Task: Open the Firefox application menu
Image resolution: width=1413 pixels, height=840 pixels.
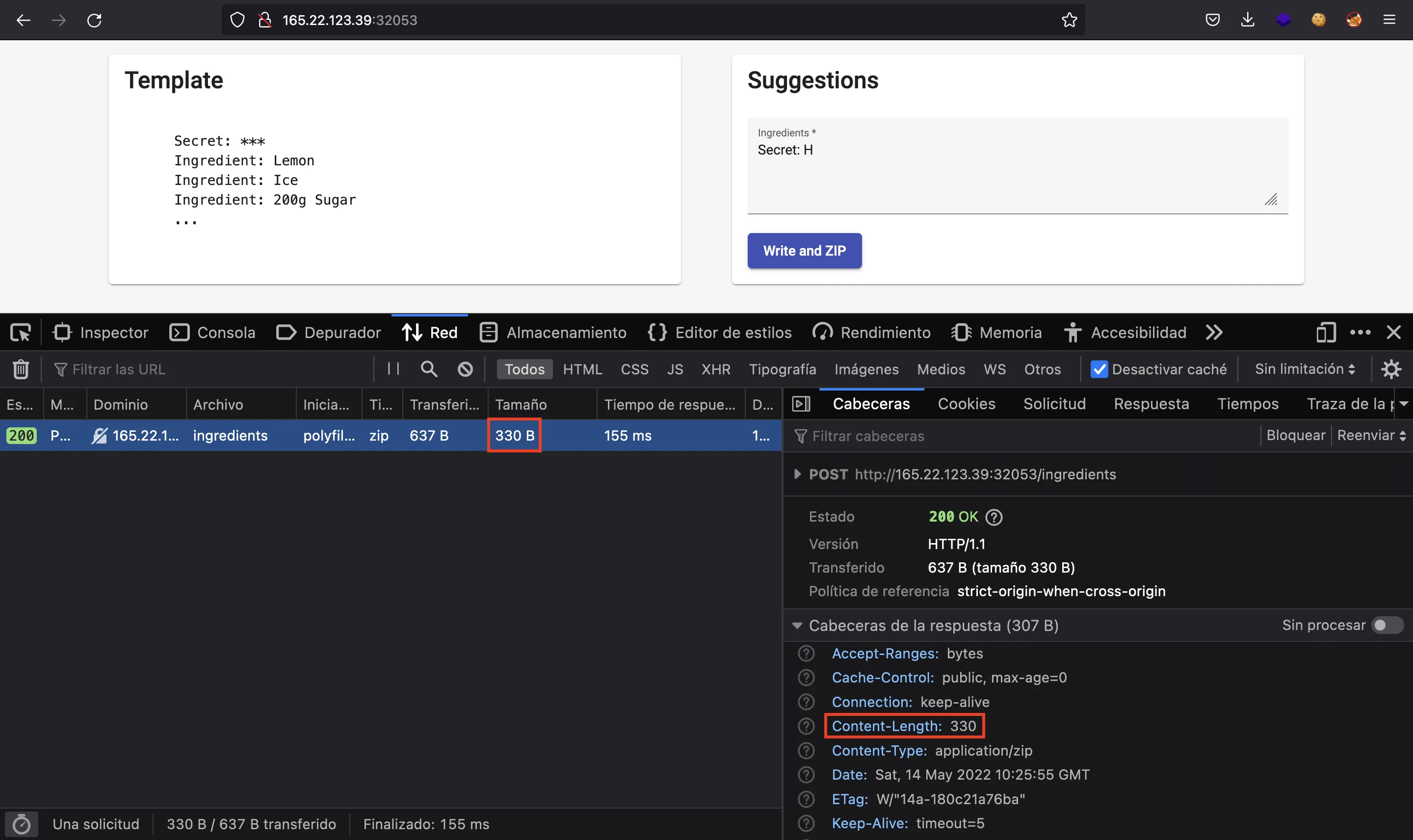Action: pyautogui.click(x=1389, y=21)
